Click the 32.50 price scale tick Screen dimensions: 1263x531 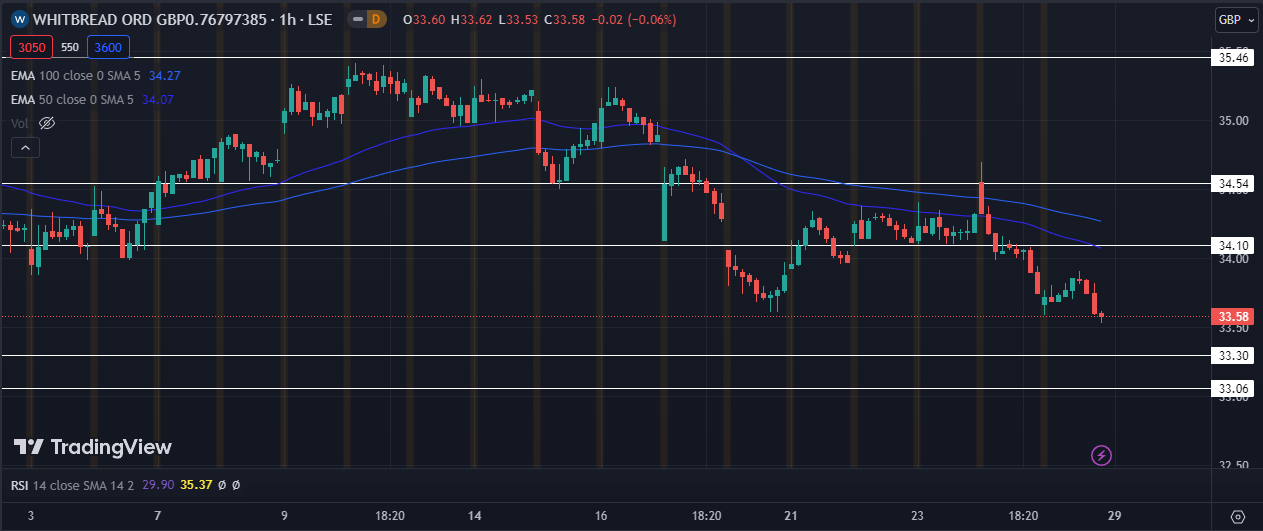point(1233,466)
